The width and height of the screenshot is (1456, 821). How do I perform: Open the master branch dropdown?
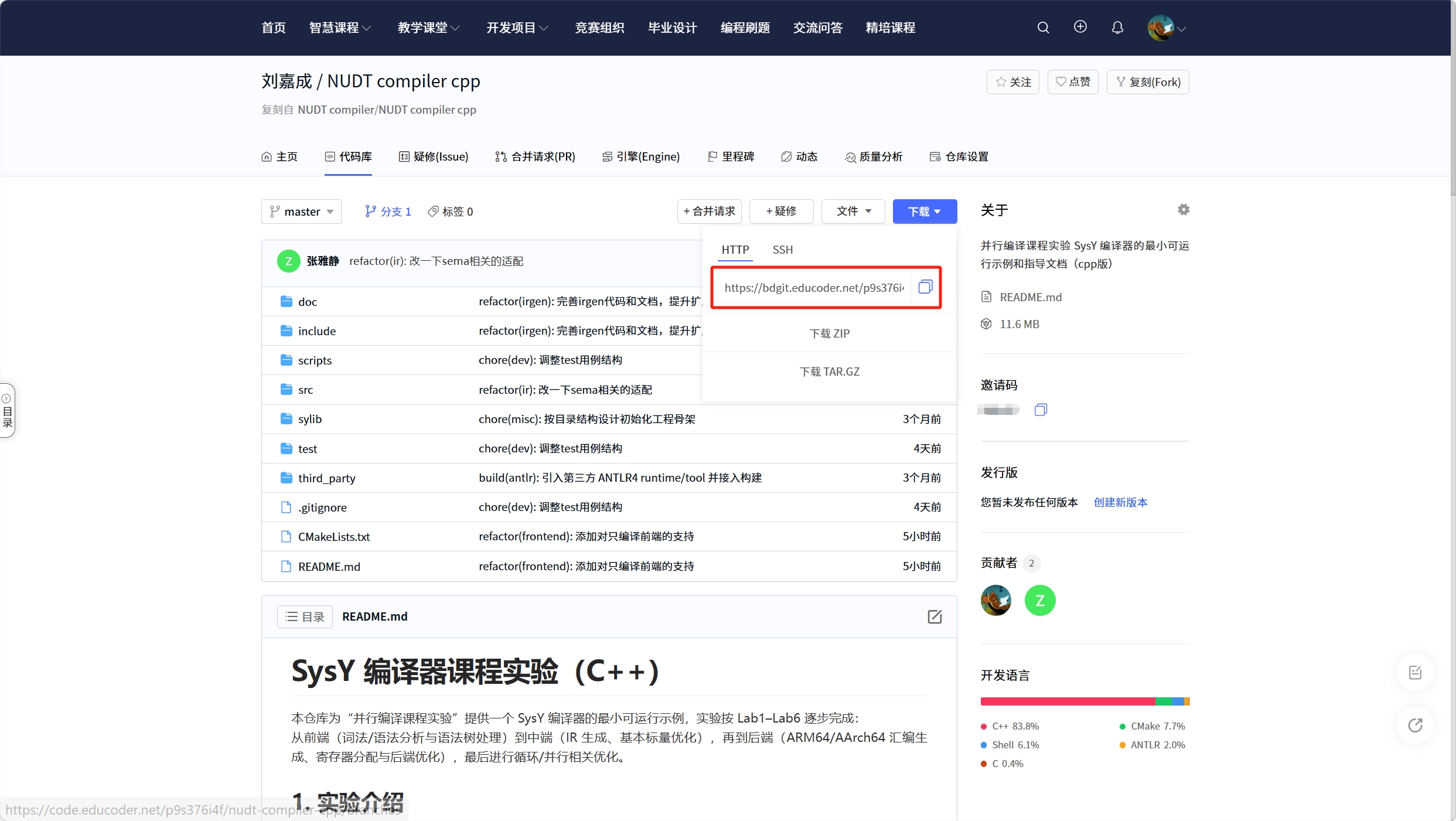tap(301, 211)
